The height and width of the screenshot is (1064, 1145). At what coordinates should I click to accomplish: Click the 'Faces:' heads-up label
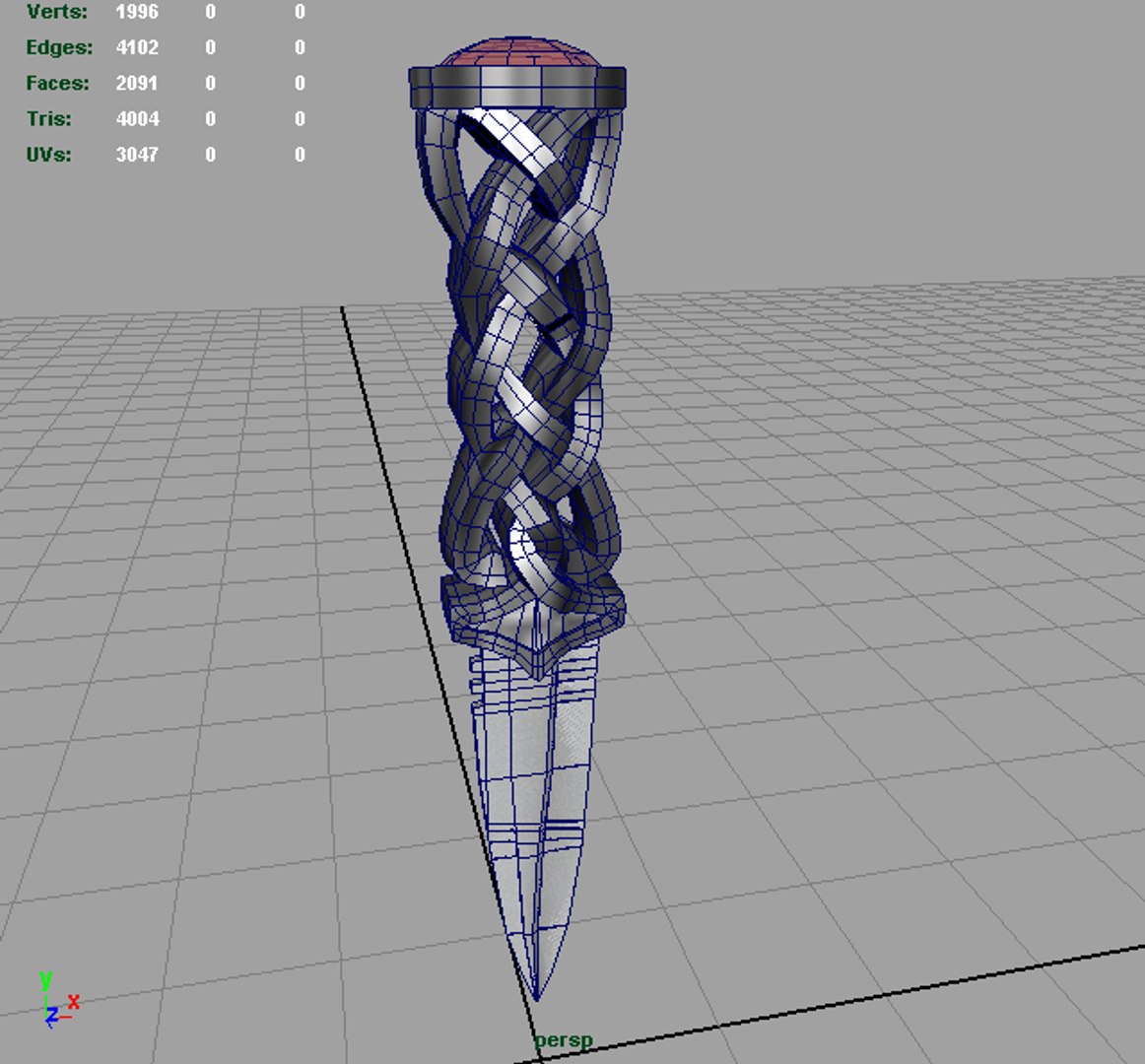coord(58,84)
